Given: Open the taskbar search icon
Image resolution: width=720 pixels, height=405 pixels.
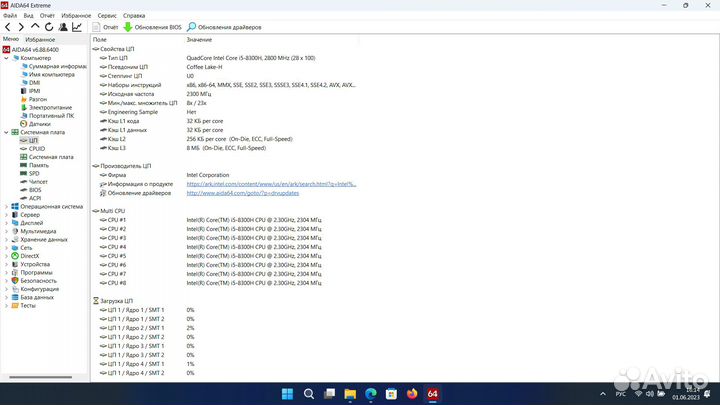Looking at the screenshot, I should coord(309,394).
